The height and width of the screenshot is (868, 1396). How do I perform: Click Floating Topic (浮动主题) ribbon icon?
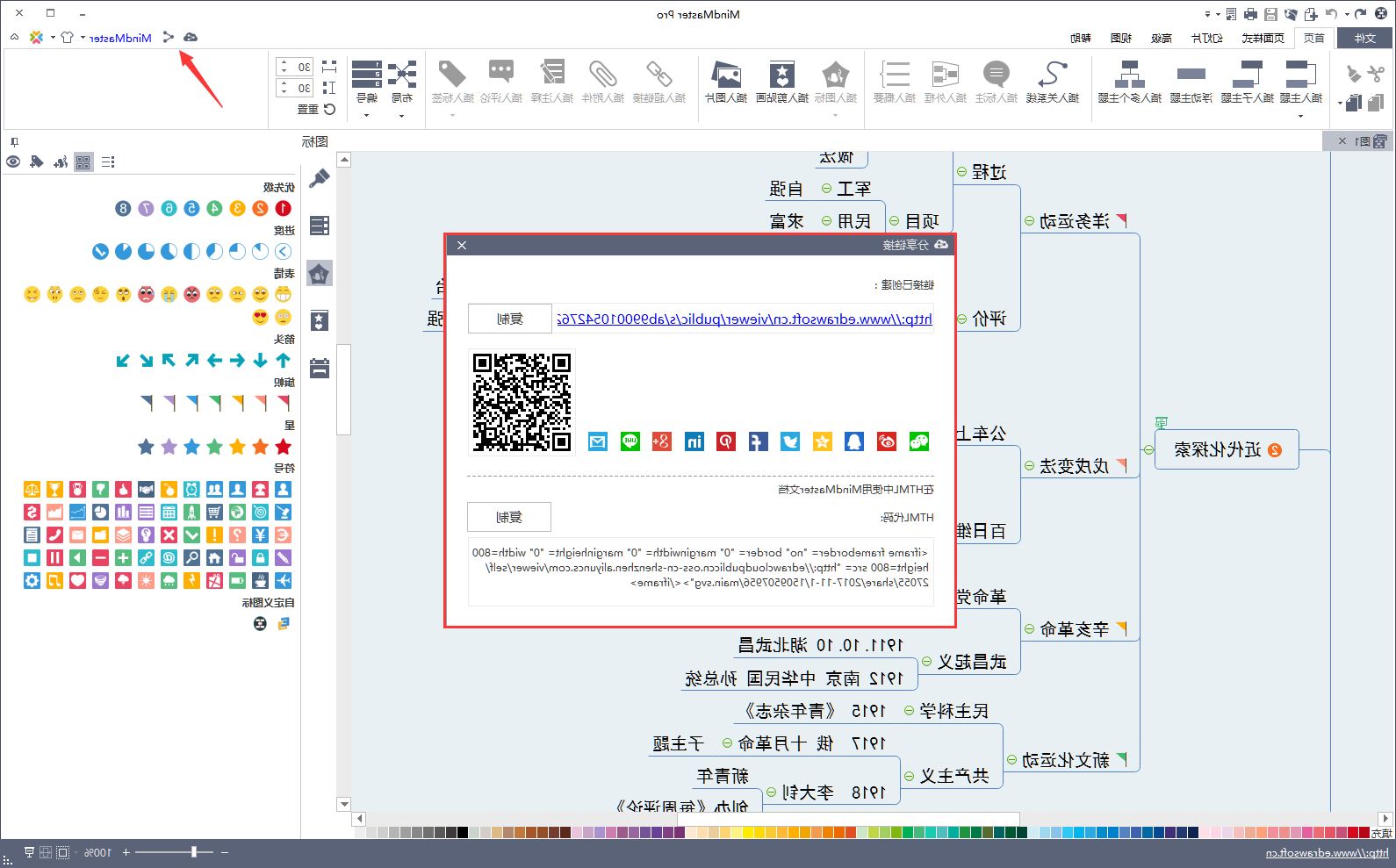pyautogui.click(x=1191, y=82)
